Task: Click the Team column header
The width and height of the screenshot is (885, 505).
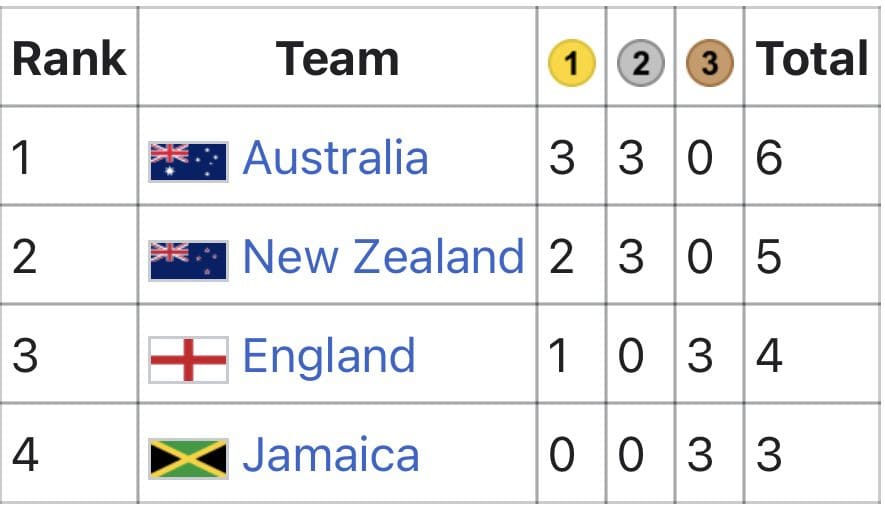Action: 338,58
